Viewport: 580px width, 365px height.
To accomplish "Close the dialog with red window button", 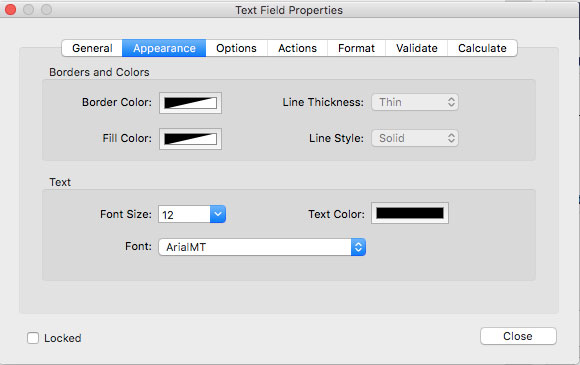I will pos(10,10).
